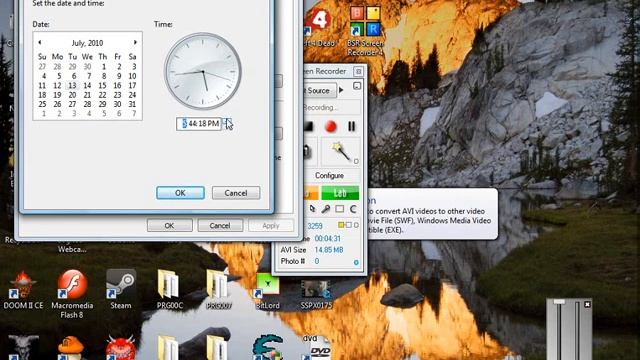Pause the recording in BSR Screen Recorder
This screenshot has height=360, width=640.
[351, 127]
